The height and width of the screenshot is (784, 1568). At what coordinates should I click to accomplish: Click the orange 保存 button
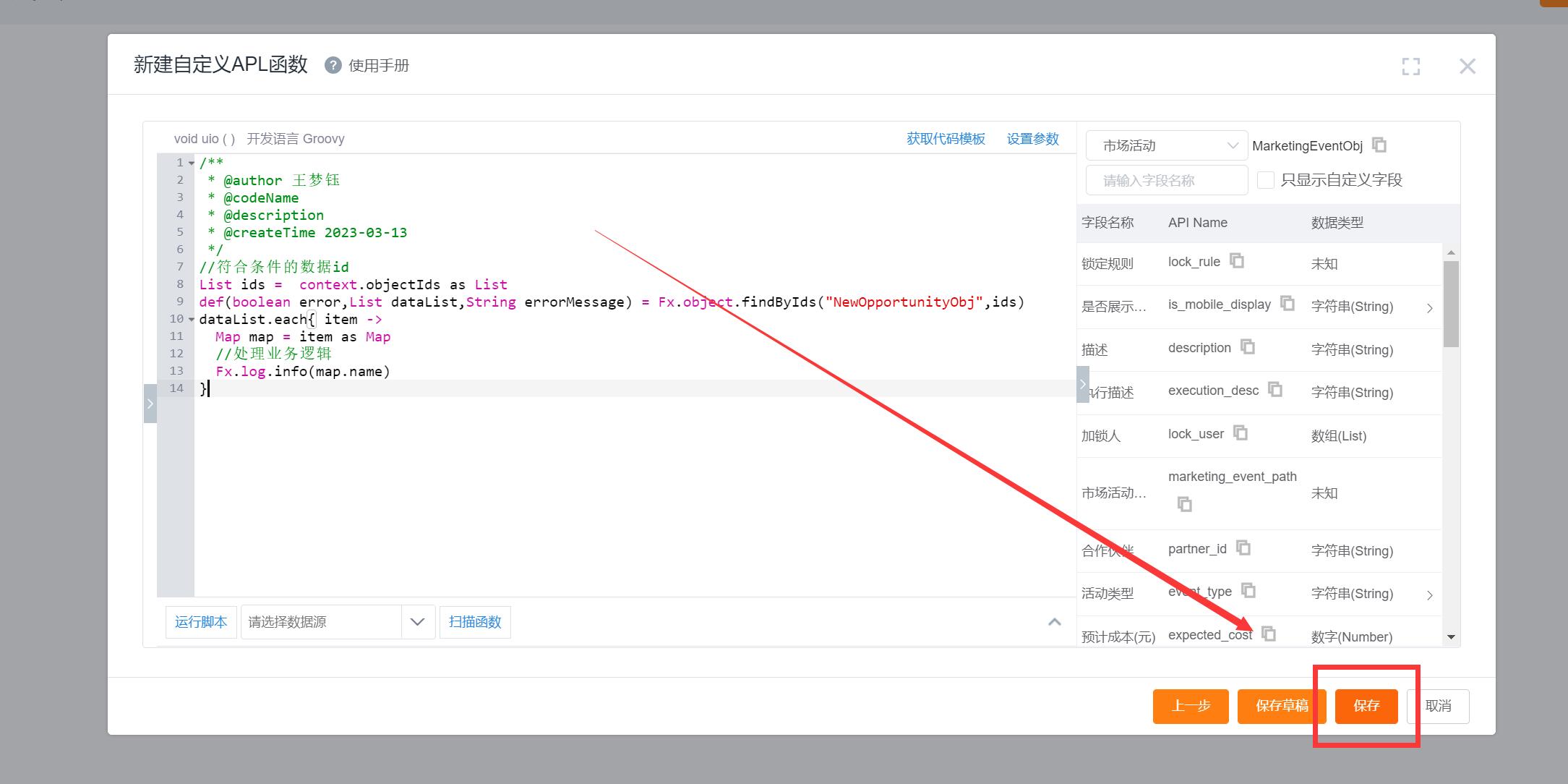[1366, 706]
